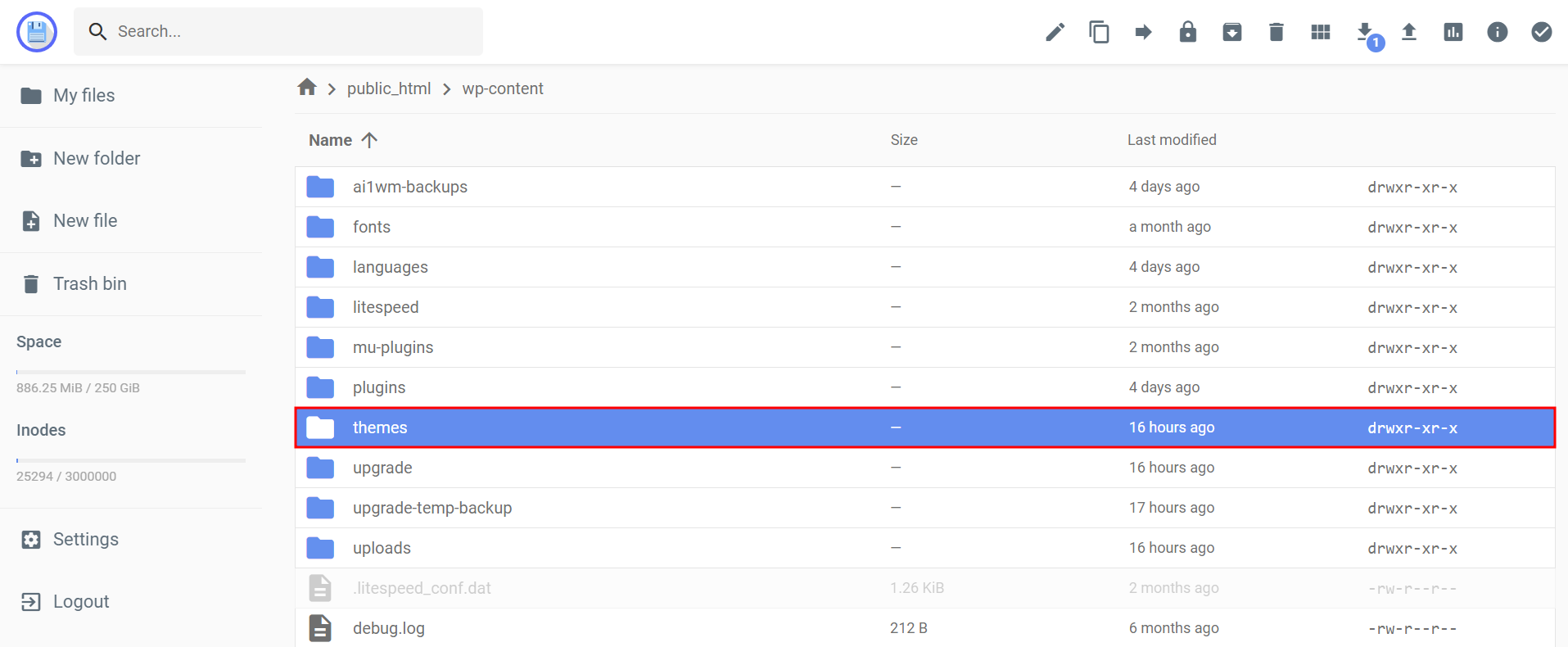Toggle select all with checkmark icon
The image size is (1568, 647).
pos(1542,31)
